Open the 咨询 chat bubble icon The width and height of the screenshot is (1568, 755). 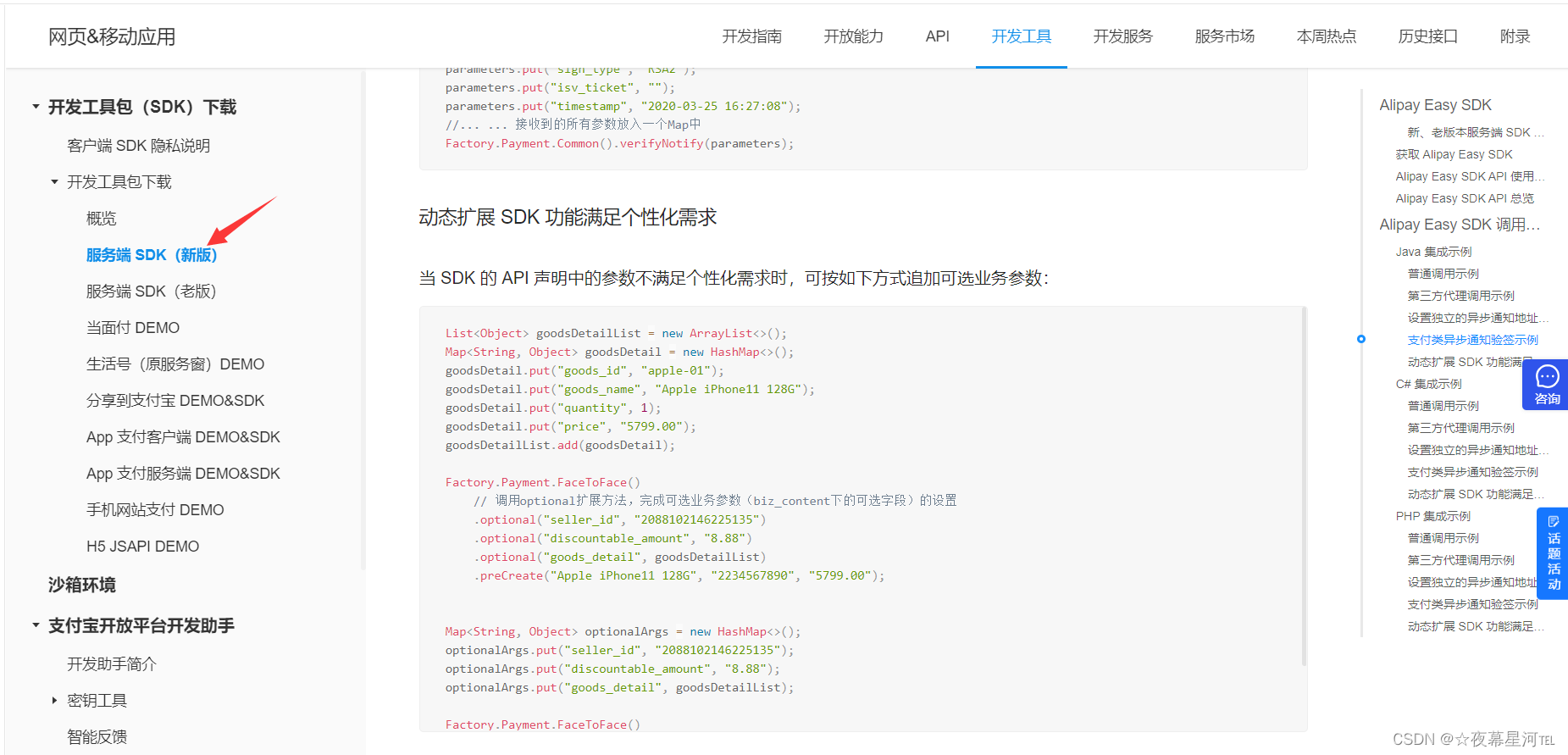coord(1547,385)
